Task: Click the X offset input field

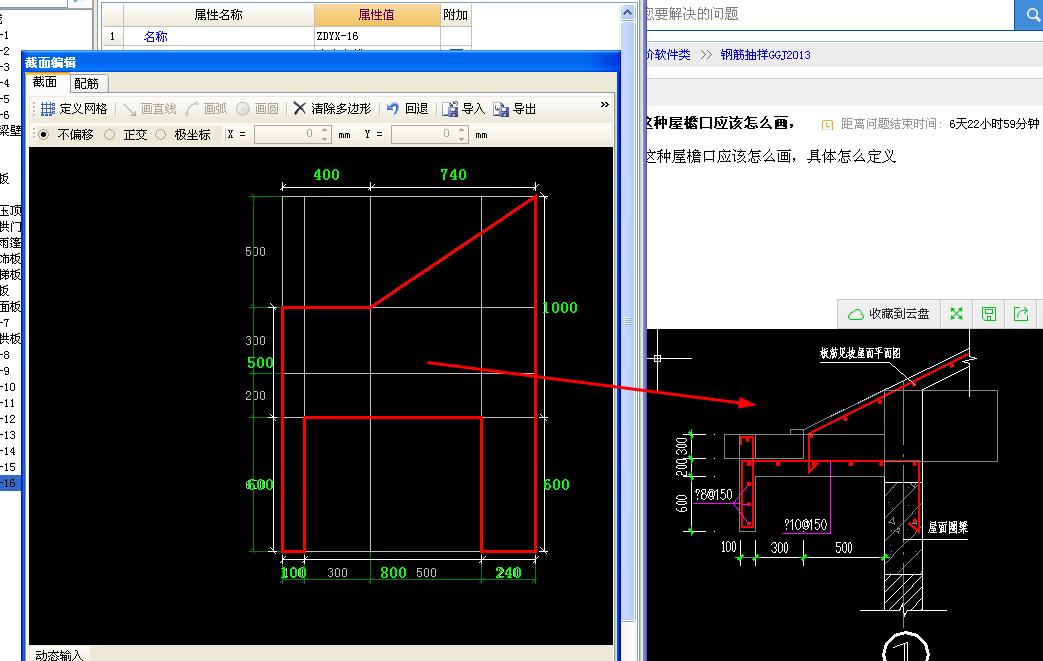Action: click(287, 134)
